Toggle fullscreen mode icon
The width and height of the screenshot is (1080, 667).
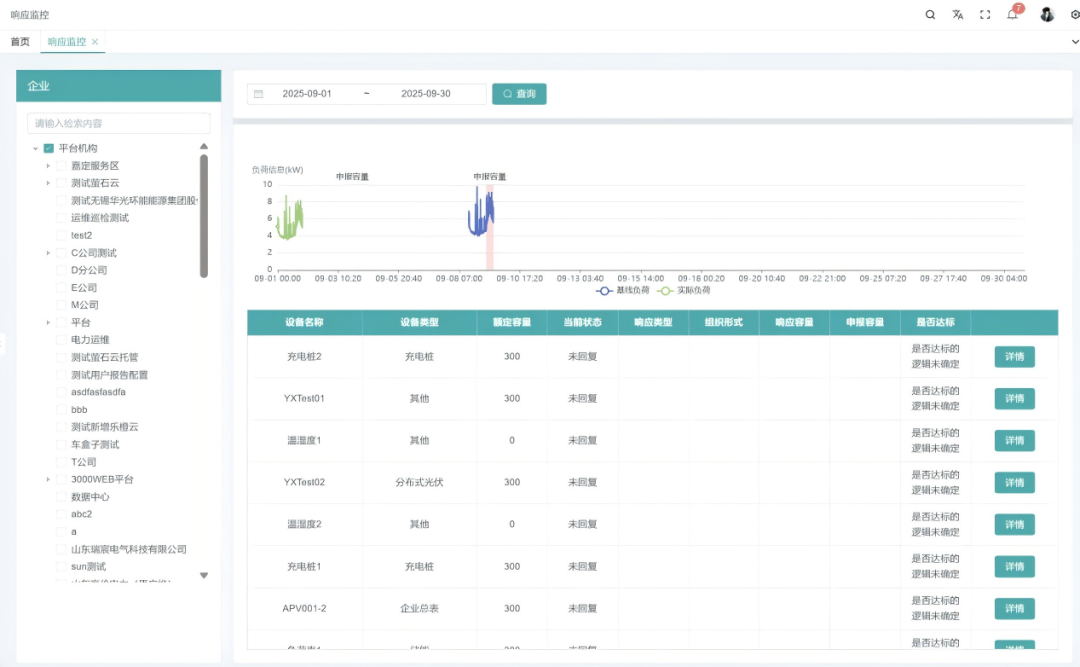pos(985,15)
